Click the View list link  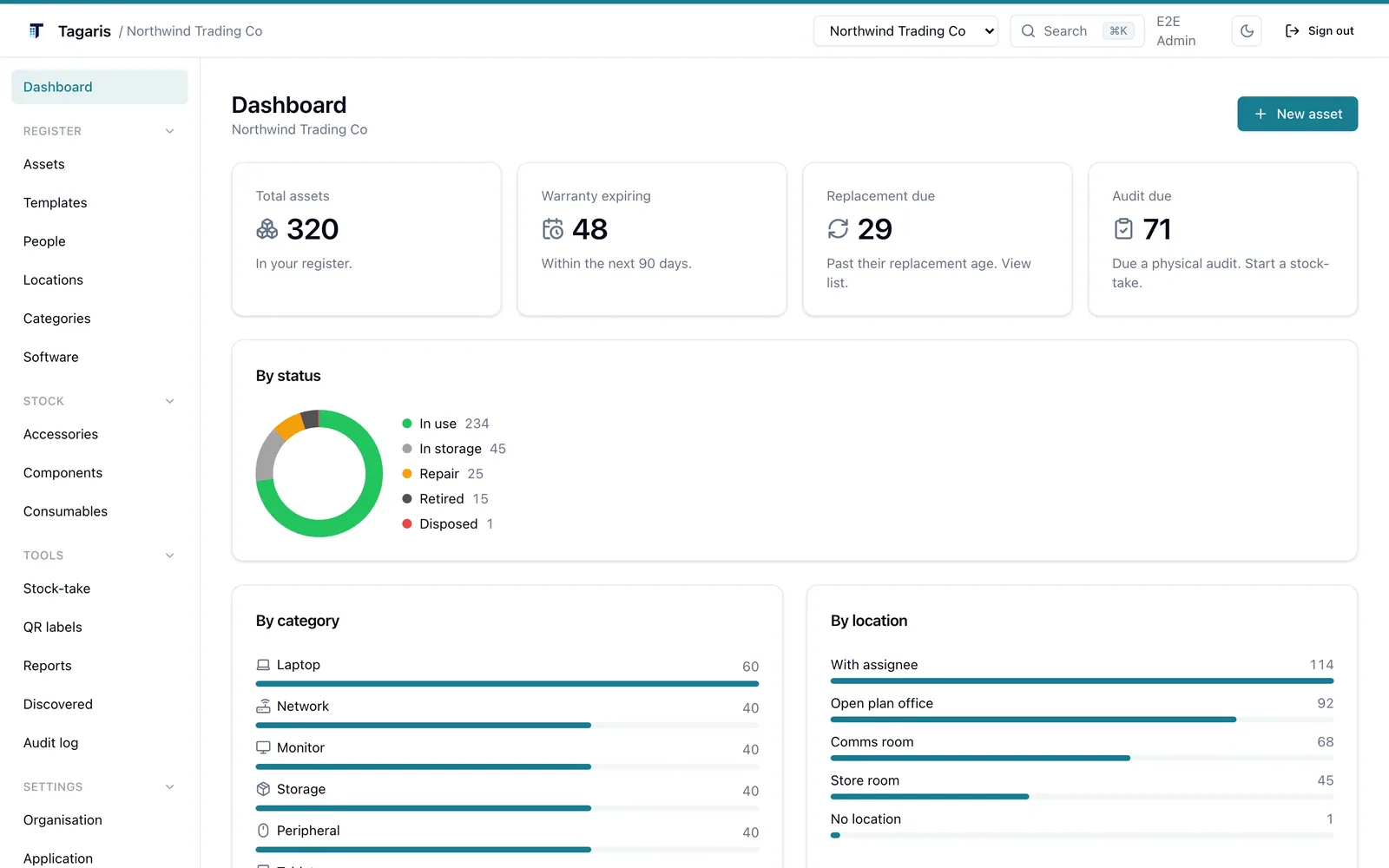coord(929,273)
